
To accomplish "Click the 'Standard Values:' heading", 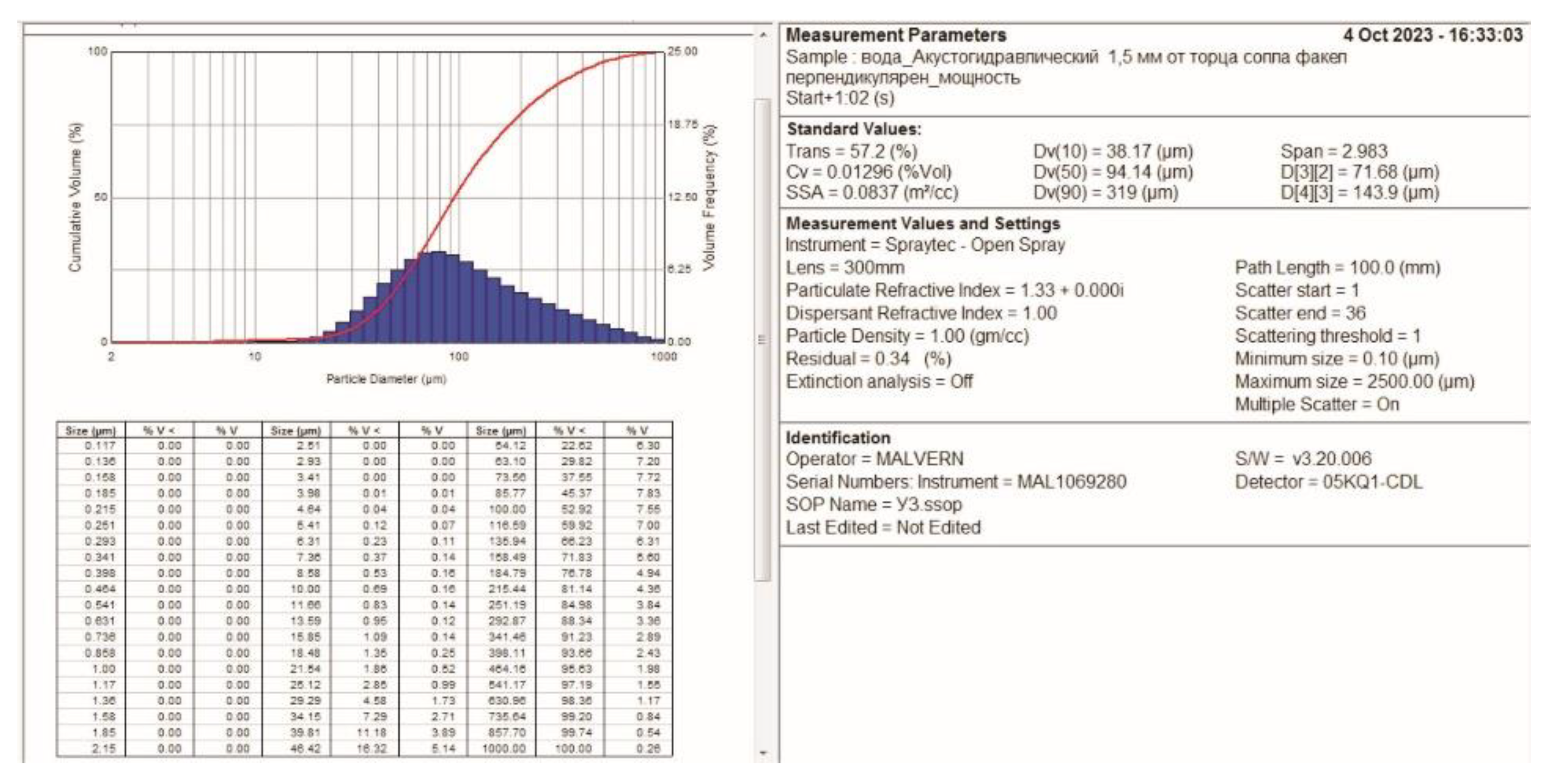I will tap(853, 129).
